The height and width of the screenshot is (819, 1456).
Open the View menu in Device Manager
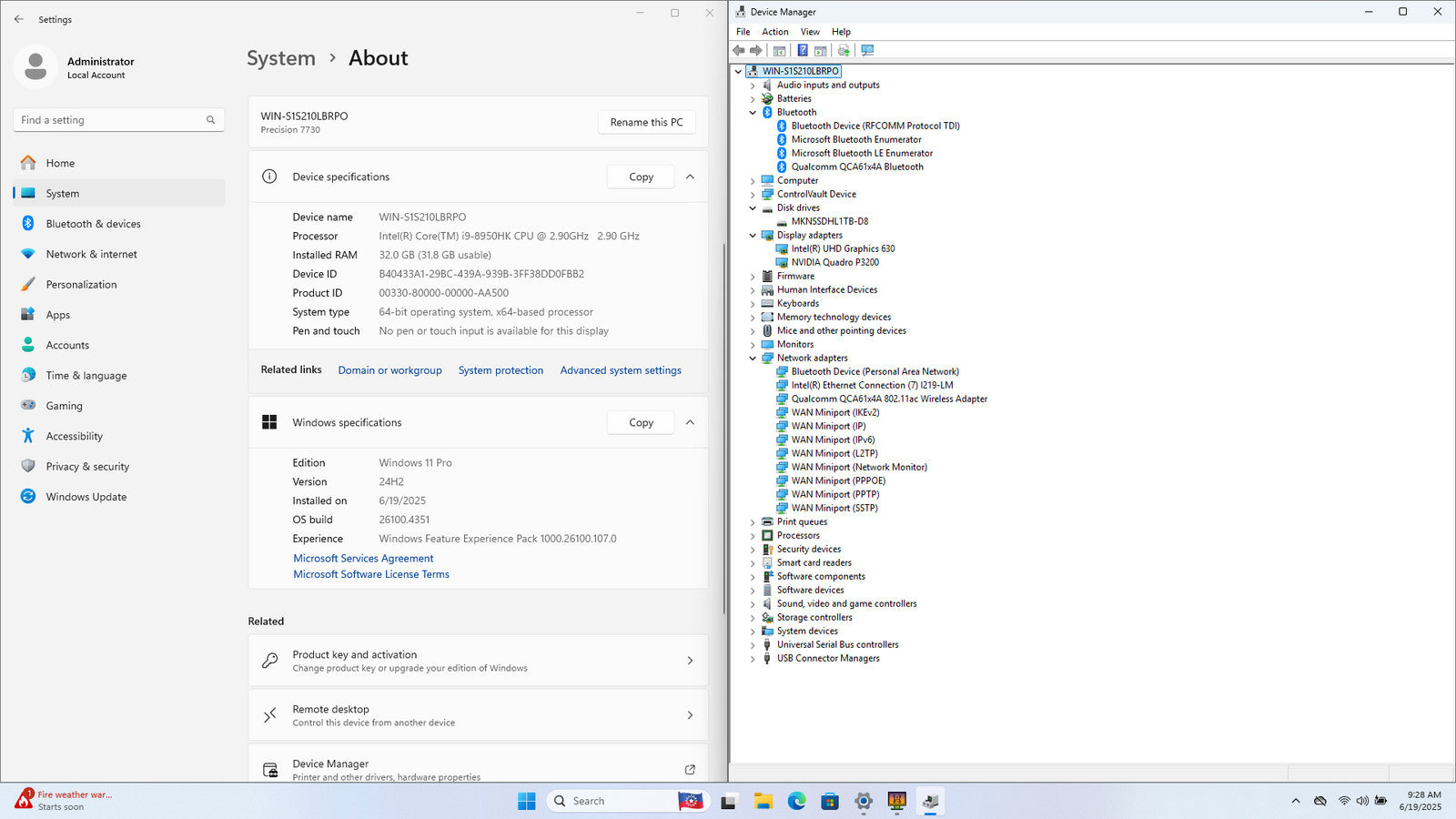[x=809, y=32]
